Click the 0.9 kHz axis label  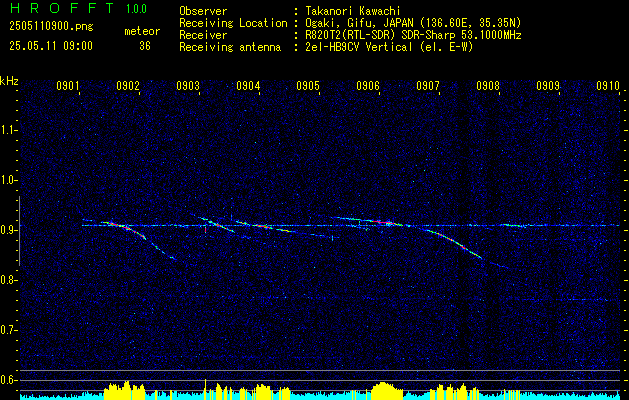pos(8,230)
